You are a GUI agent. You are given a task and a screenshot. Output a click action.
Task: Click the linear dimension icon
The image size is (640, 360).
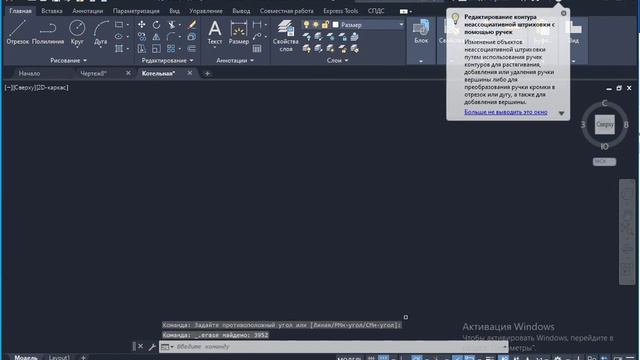257,25
